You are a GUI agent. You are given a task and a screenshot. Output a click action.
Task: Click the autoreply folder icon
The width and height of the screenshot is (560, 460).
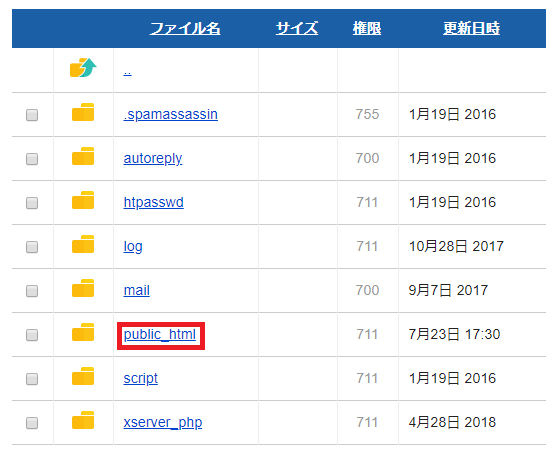click(83, 156)
